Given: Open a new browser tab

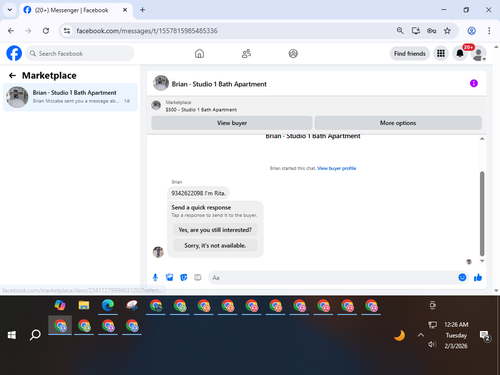Looking at the screenshot, I should tap(142, 10).
